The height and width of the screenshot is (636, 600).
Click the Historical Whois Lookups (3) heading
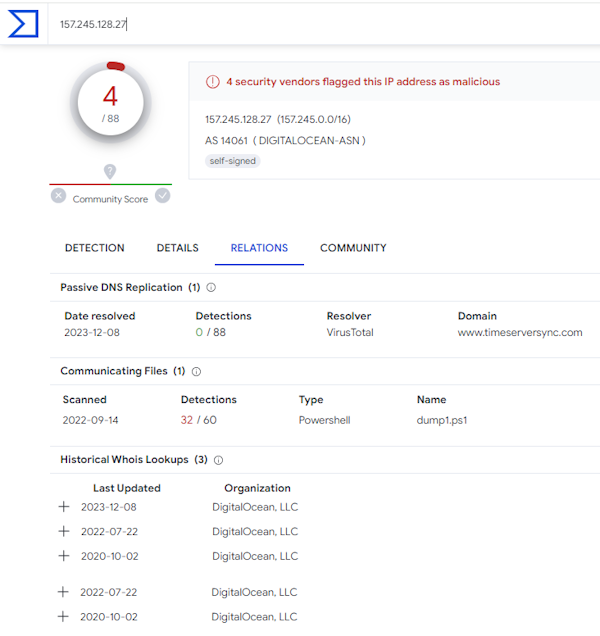point(134,460)
